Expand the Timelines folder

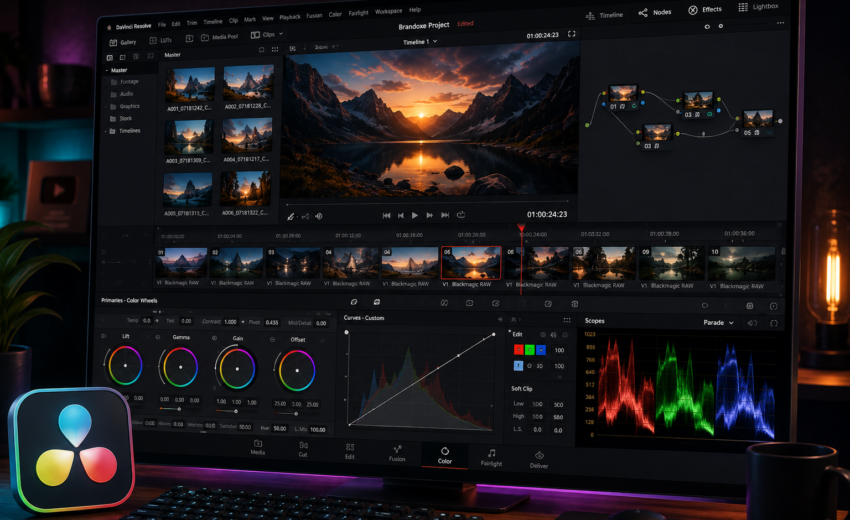pyautogui.click(x=106, y=131)
